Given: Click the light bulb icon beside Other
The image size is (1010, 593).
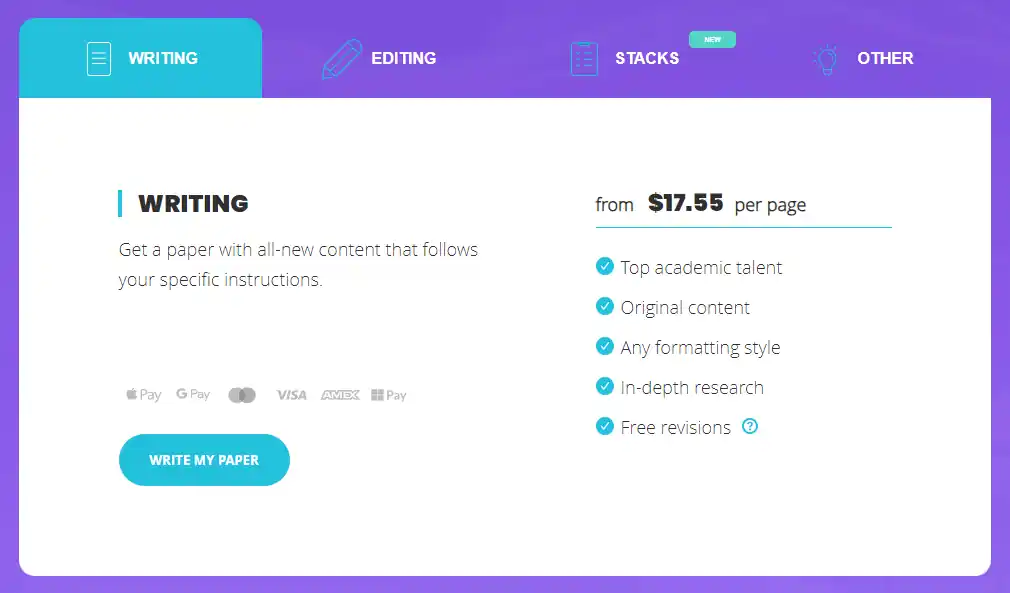Looking at the screenshot, I should tap(825, 58).
